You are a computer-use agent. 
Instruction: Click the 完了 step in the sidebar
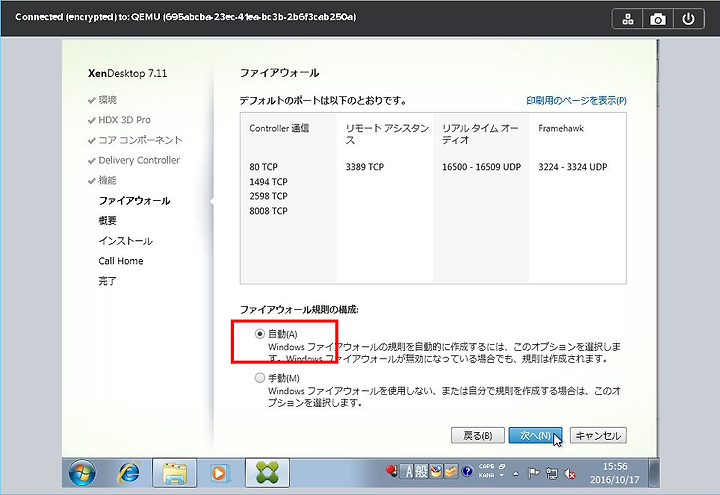[107, 281]
